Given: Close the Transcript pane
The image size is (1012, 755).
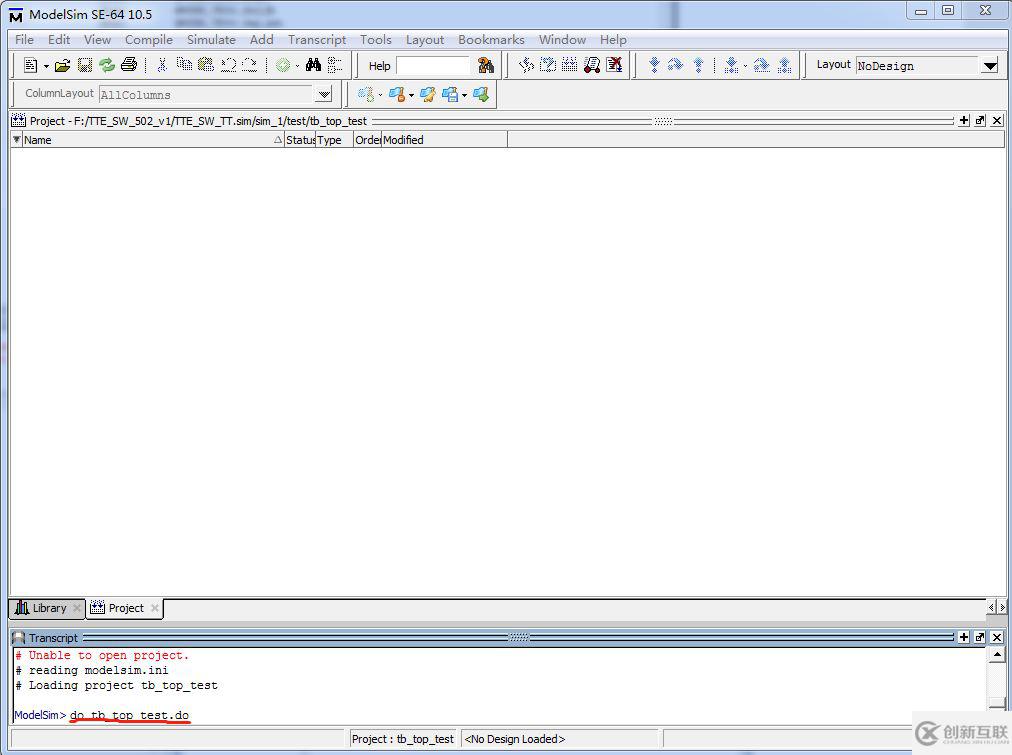Looking at the screenshot, I should point(997,637).
